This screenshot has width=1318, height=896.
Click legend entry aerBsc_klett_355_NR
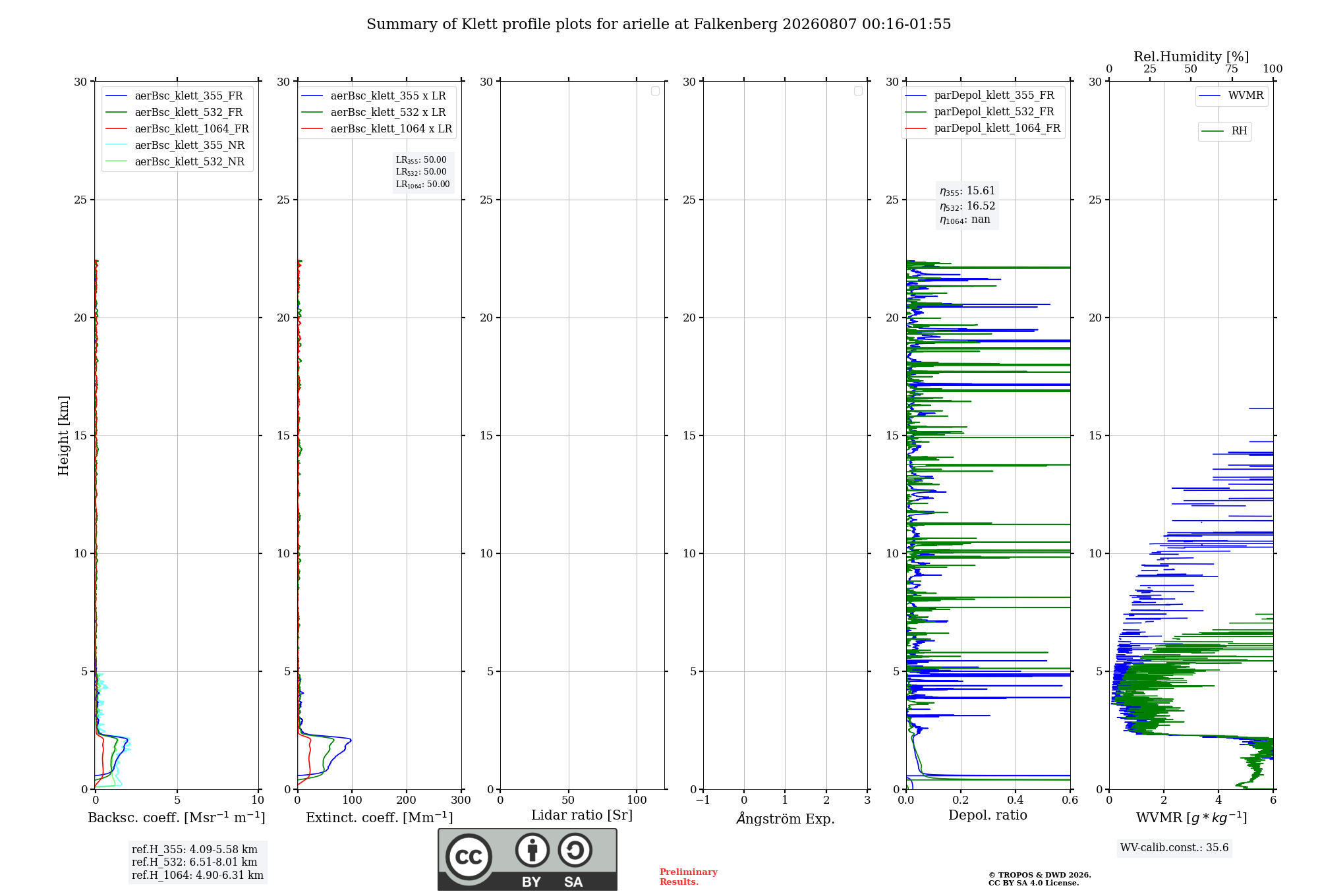[177, 146]
